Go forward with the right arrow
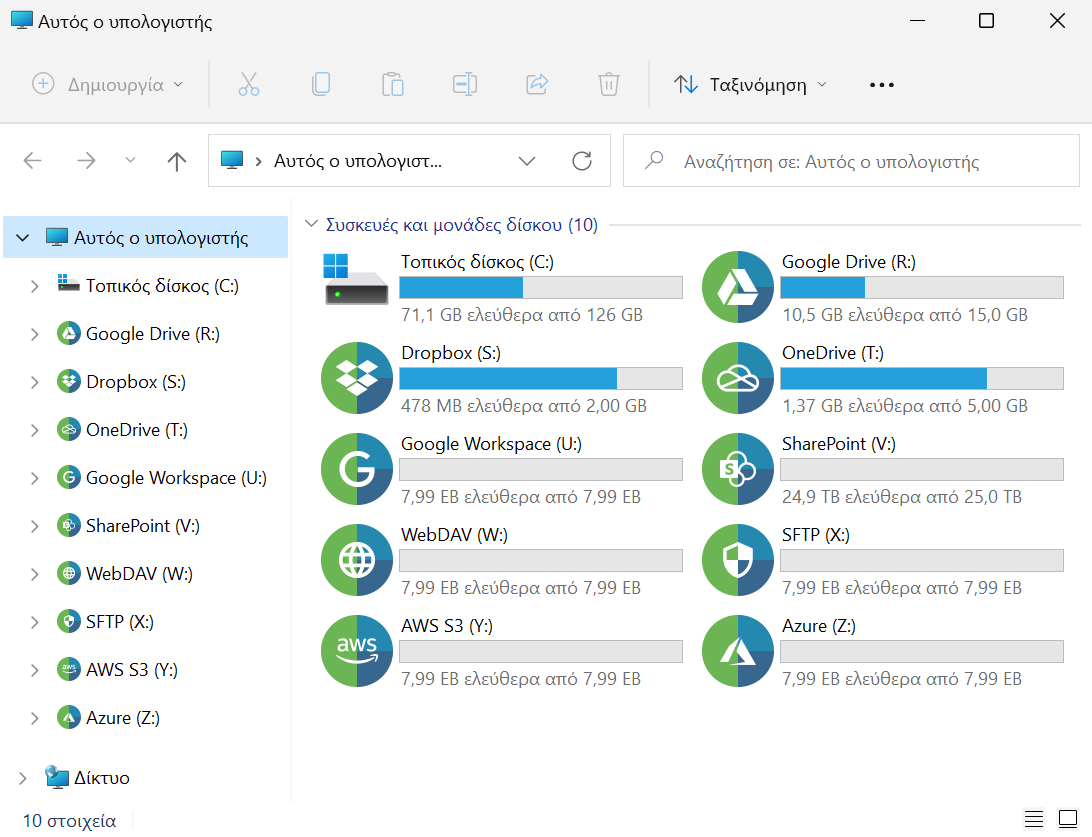 point(86,161)
